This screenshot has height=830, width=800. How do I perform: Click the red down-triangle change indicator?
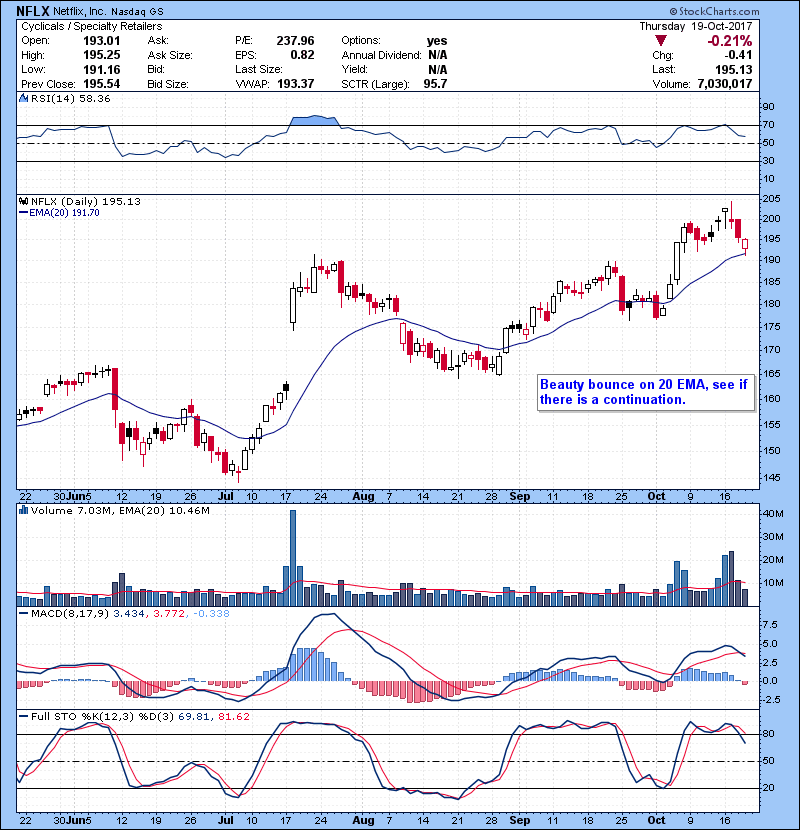point(660,41)
